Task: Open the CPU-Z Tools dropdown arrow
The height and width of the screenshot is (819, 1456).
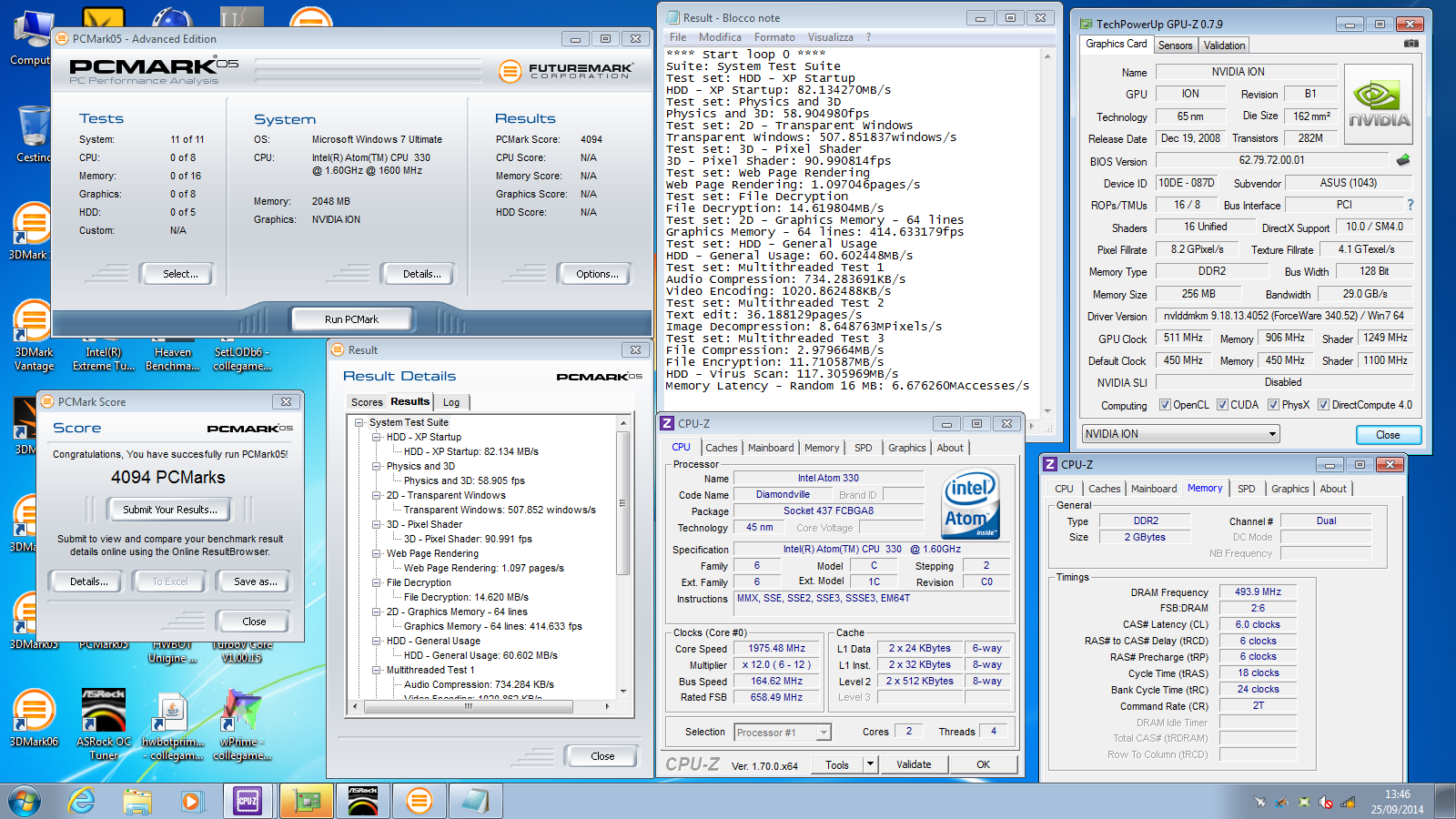Action: [x=870, y=764]
